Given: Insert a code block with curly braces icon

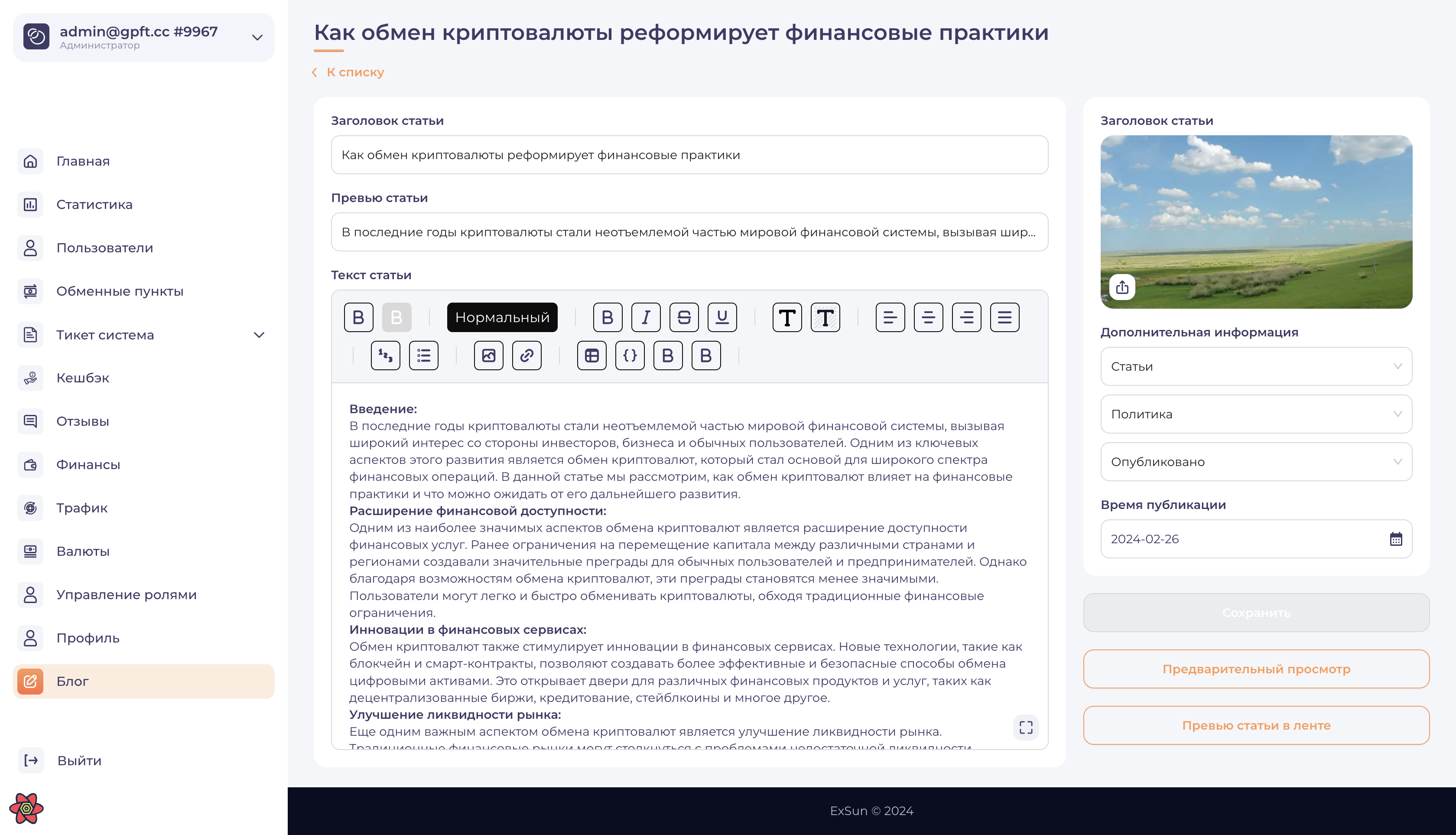Looking at the screenshot, I should [630, 356].
